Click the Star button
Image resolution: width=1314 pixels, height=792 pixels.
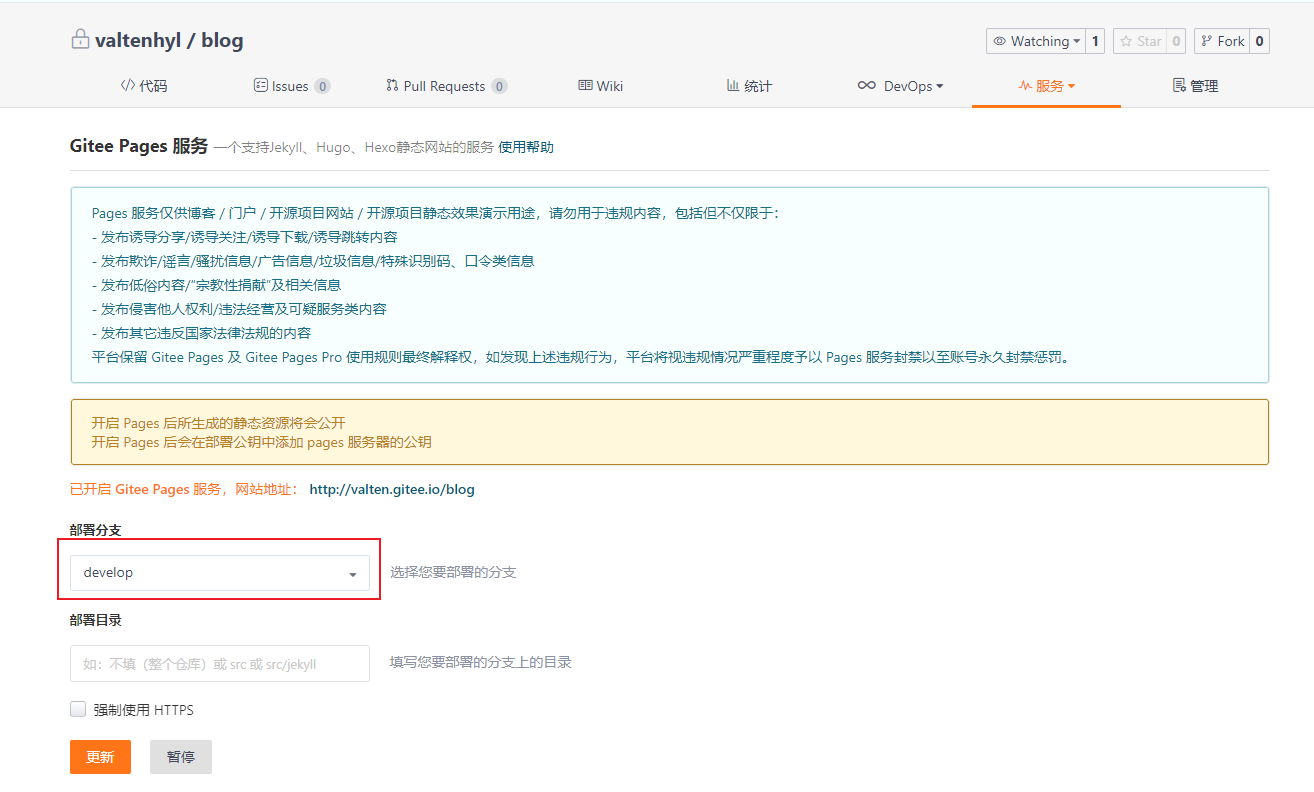point(1138,41)
